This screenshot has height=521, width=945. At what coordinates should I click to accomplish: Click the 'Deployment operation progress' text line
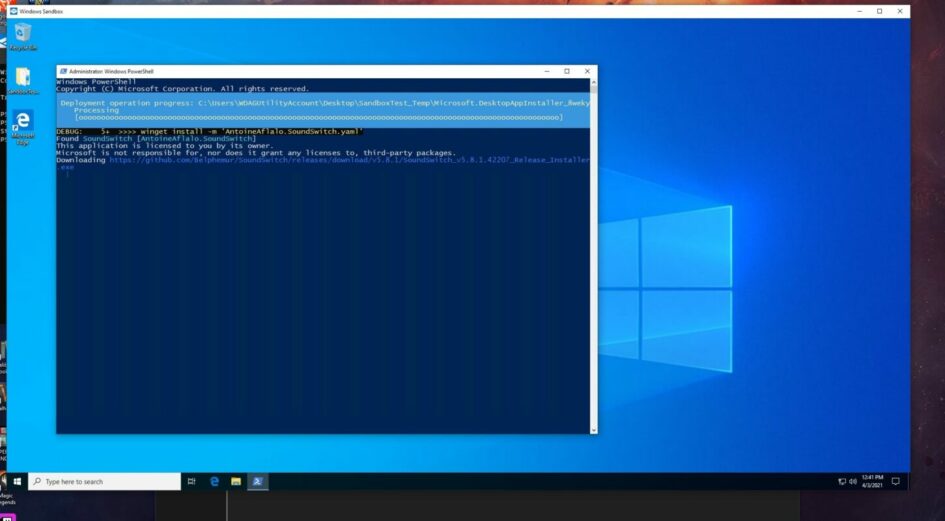tap(325, 103)
